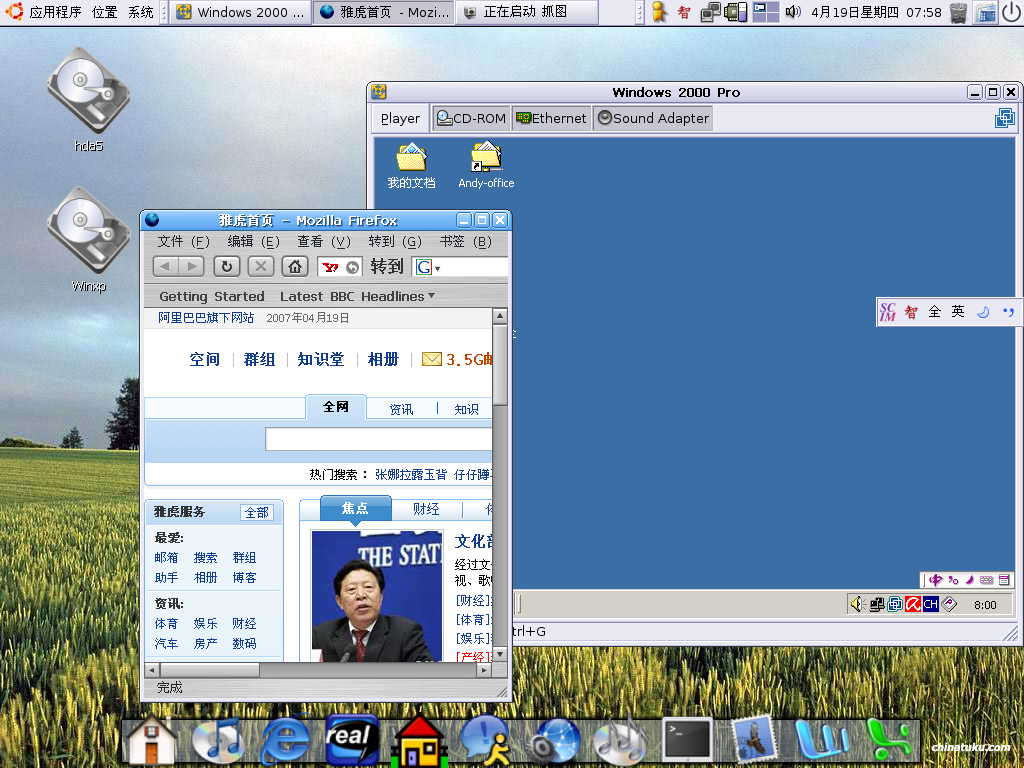The width and height of the screenshot is (1024, 768).
Task: Click the speaker icon in Windows 2000 tray
Action: [857, 604]
